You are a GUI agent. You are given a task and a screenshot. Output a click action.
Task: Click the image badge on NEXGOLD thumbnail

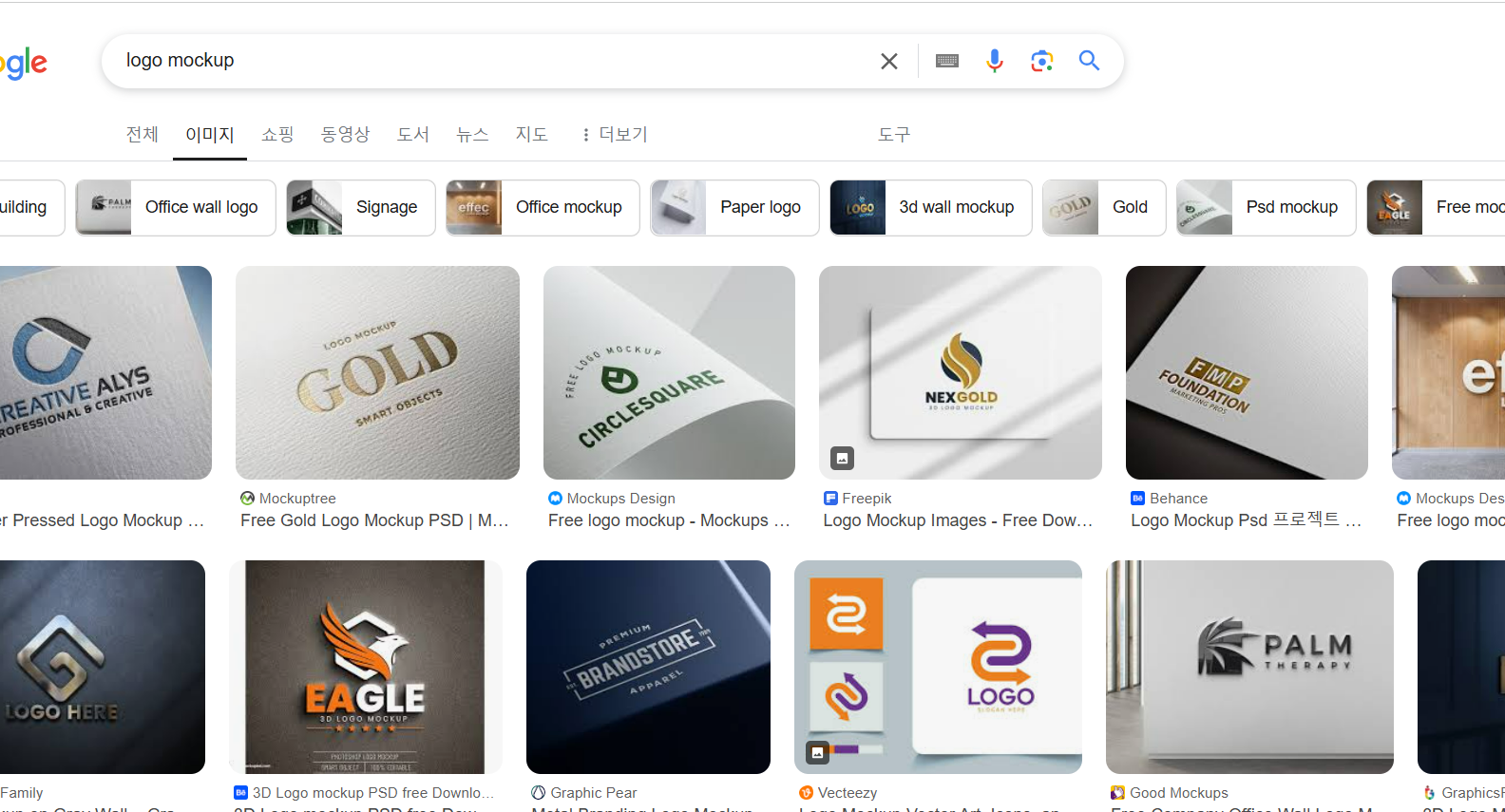[x=842, y=459]
